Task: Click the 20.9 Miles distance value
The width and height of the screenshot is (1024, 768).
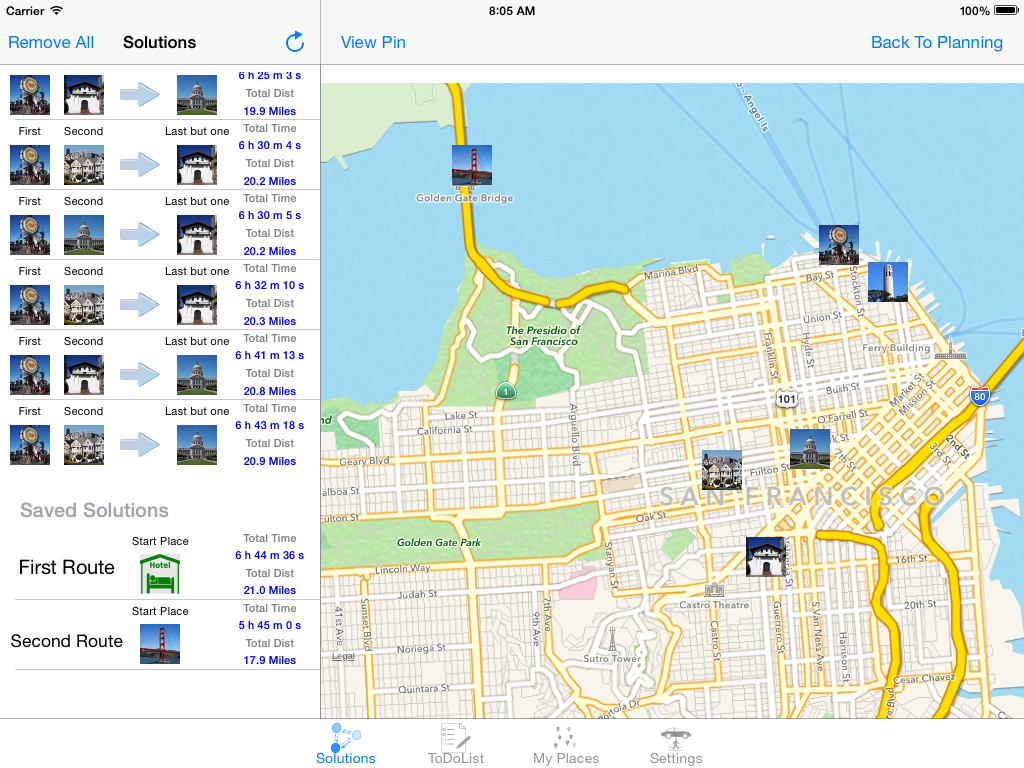Action: click(x=270, y=460)
